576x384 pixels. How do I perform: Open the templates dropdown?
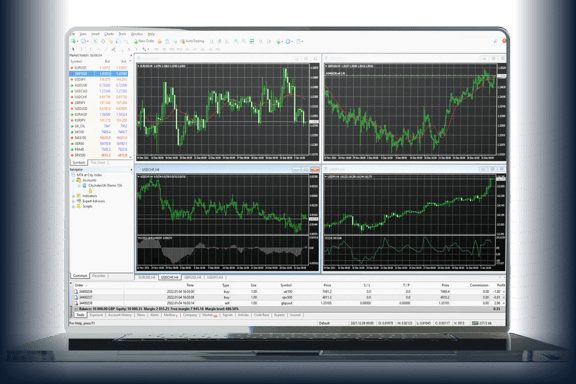click(x=299, y=41)
